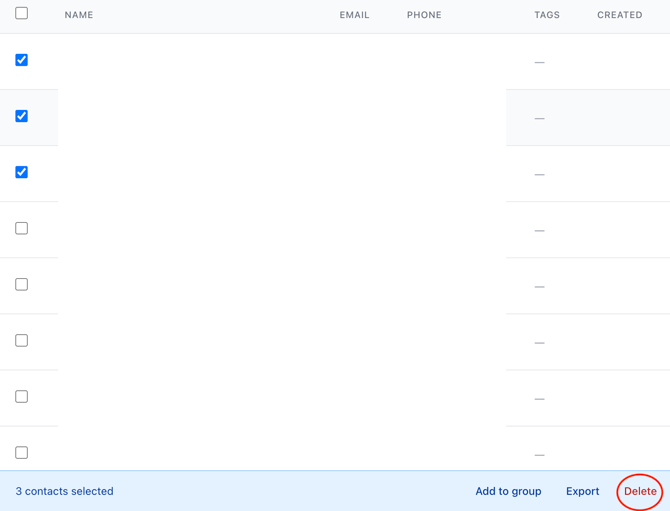Screen dimensions: 670x511
Task: Open Add to group for selected contacts
Action: tap(508, 491)
